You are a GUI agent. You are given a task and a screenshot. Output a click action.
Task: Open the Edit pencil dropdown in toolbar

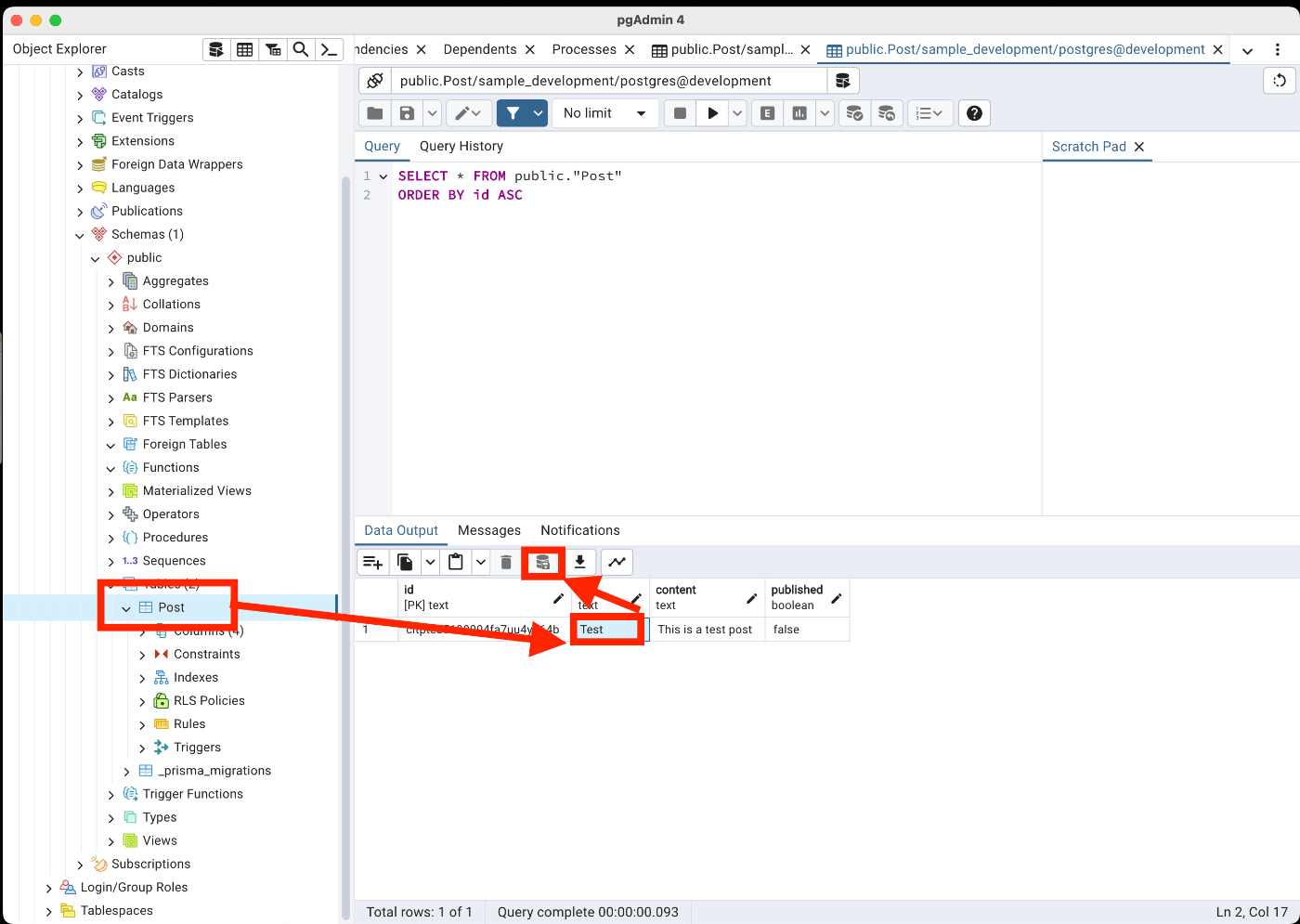[x=469, y=113]
